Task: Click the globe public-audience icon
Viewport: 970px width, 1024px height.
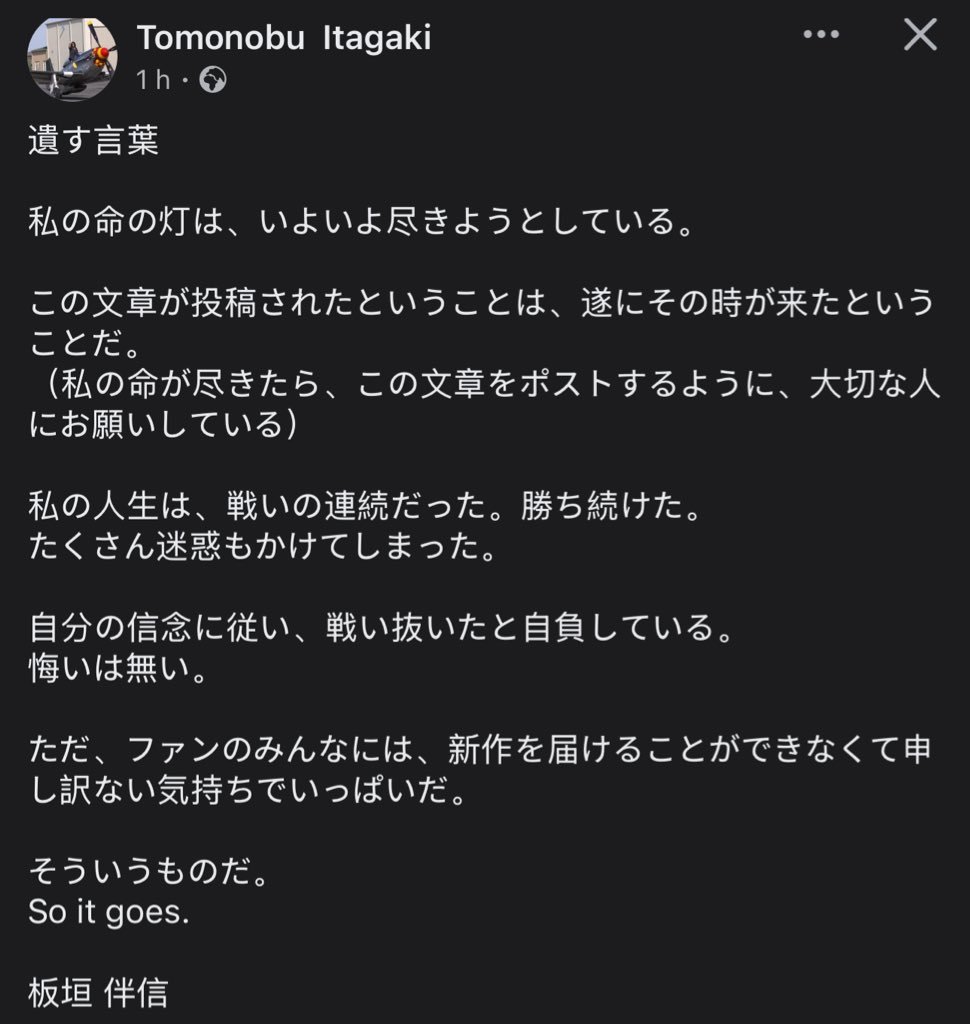Action: pyautogui.click(x=213, y=80)
